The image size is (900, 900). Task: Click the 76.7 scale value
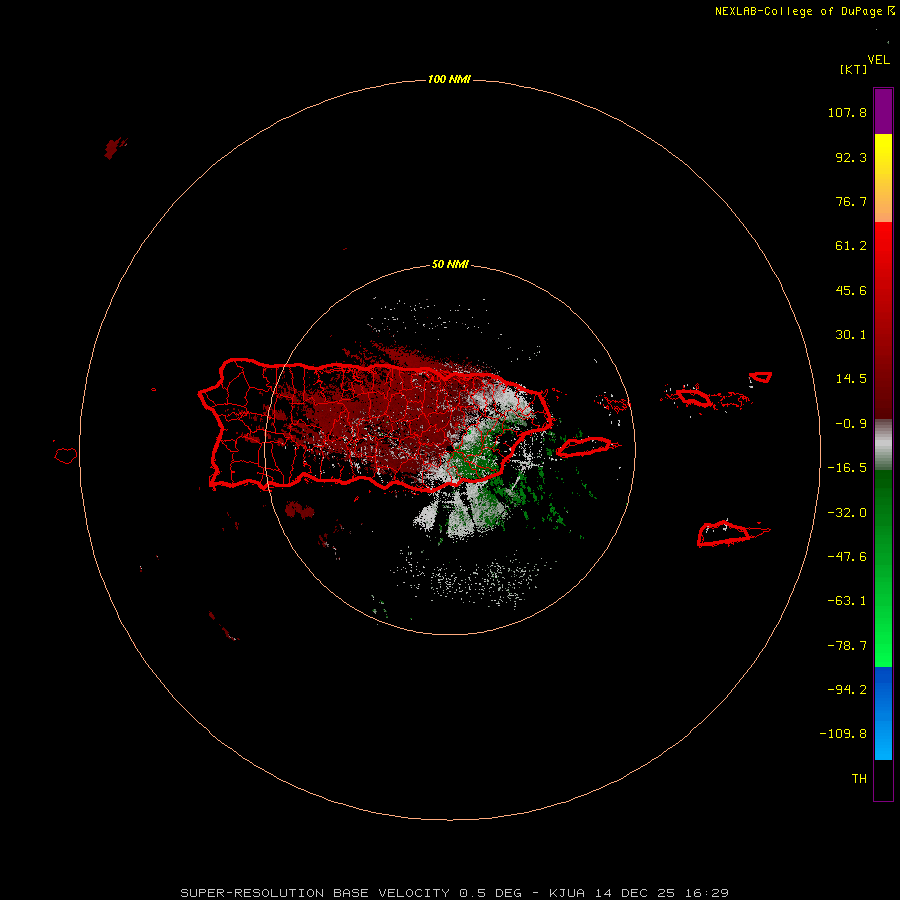coord(851,201)
